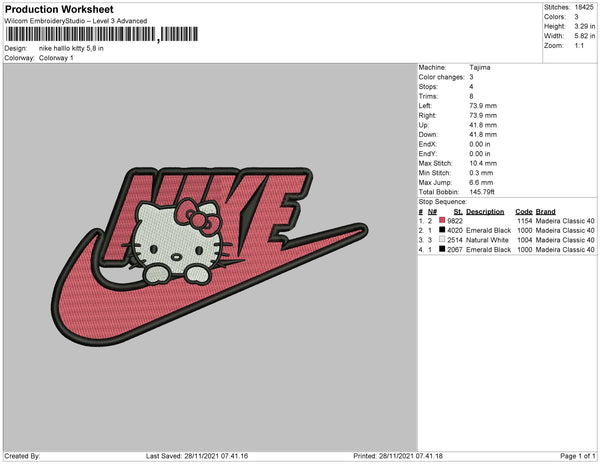This screenshot has width=600, height=464.
Task: Click "Printed: 28/11/2021 07.41.18" in footer
Action: click(398, 456)
